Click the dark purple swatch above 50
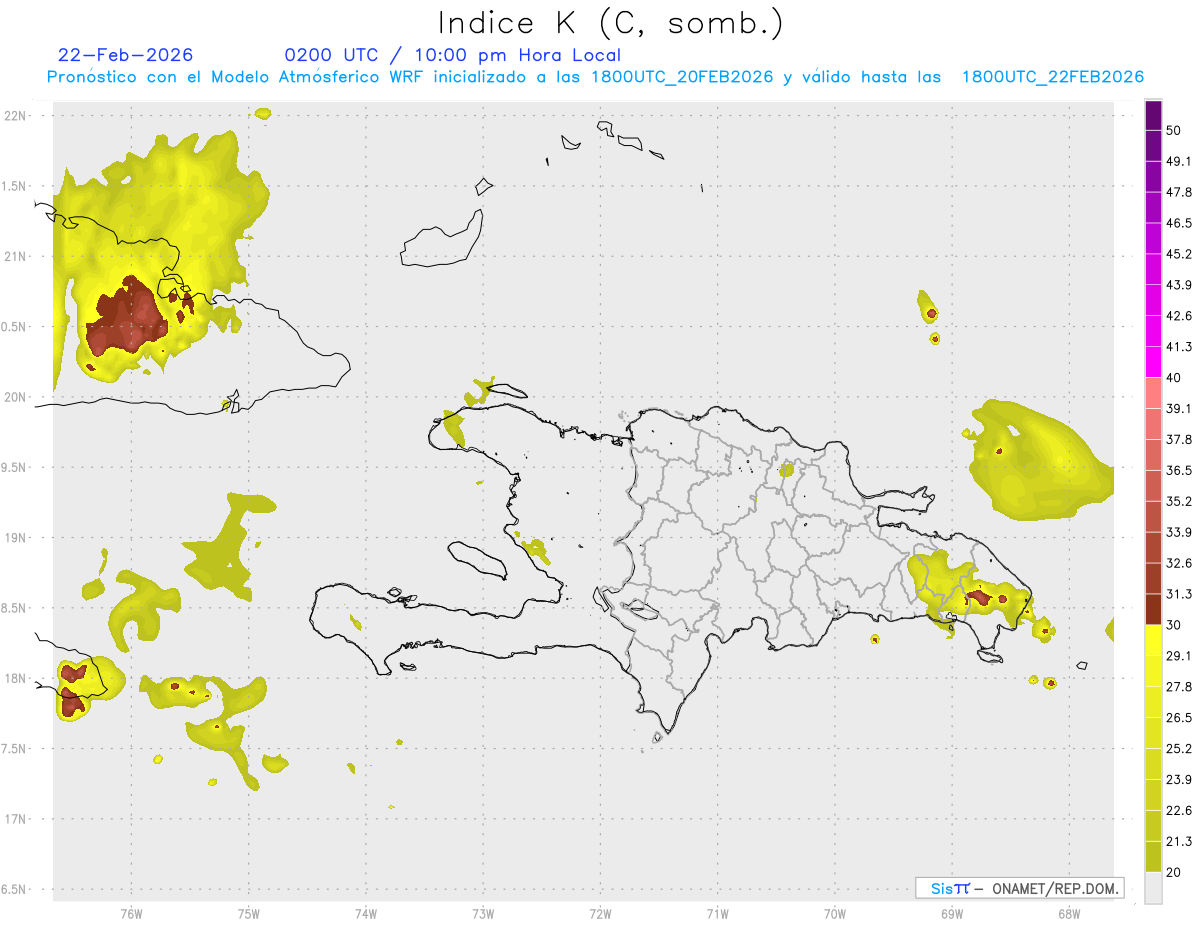 coord(1153,116)
